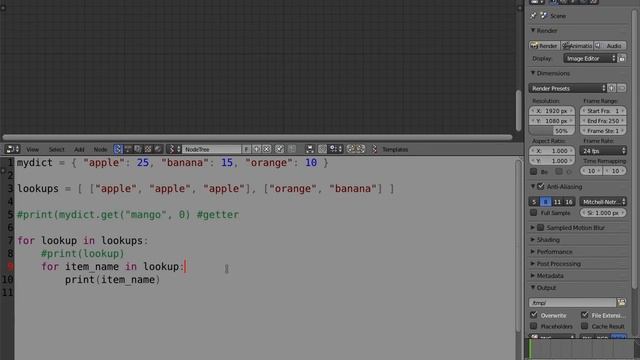
Task: Click the Render button
Action: coord(544,46)
